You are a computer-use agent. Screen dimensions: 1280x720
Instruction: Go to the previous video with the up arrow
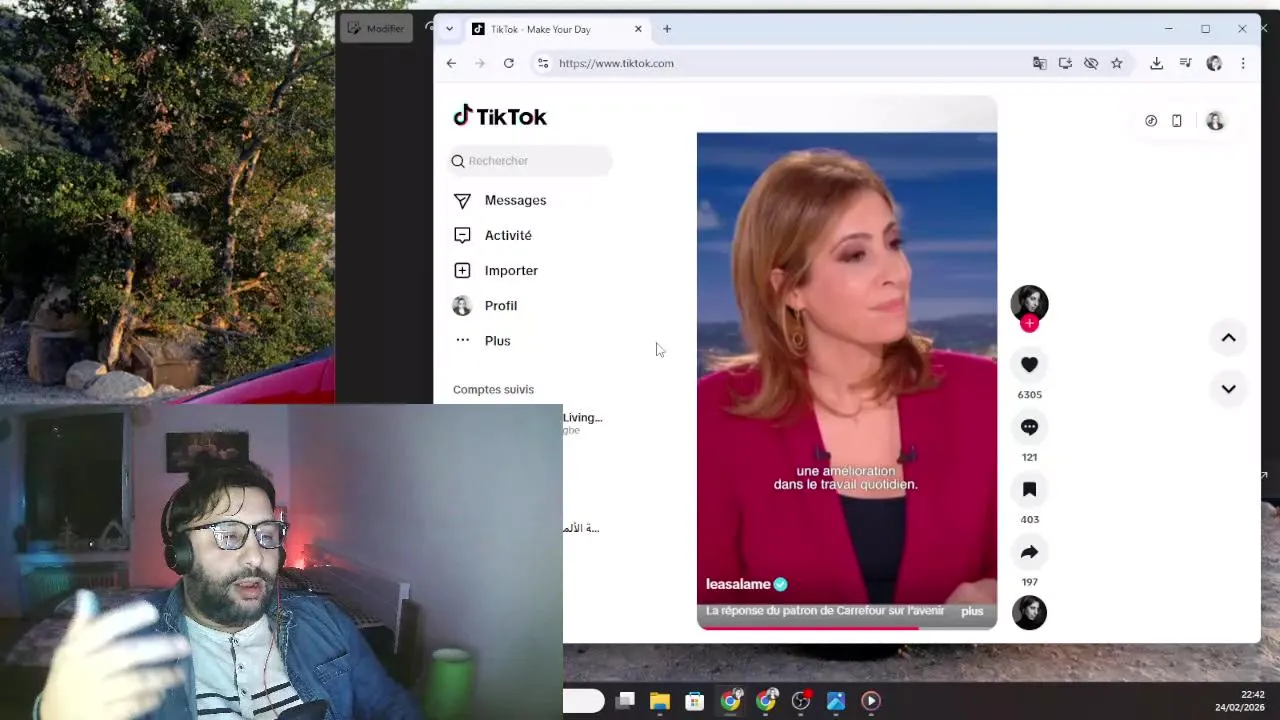pyautogui.click(x=1228, y=338)
